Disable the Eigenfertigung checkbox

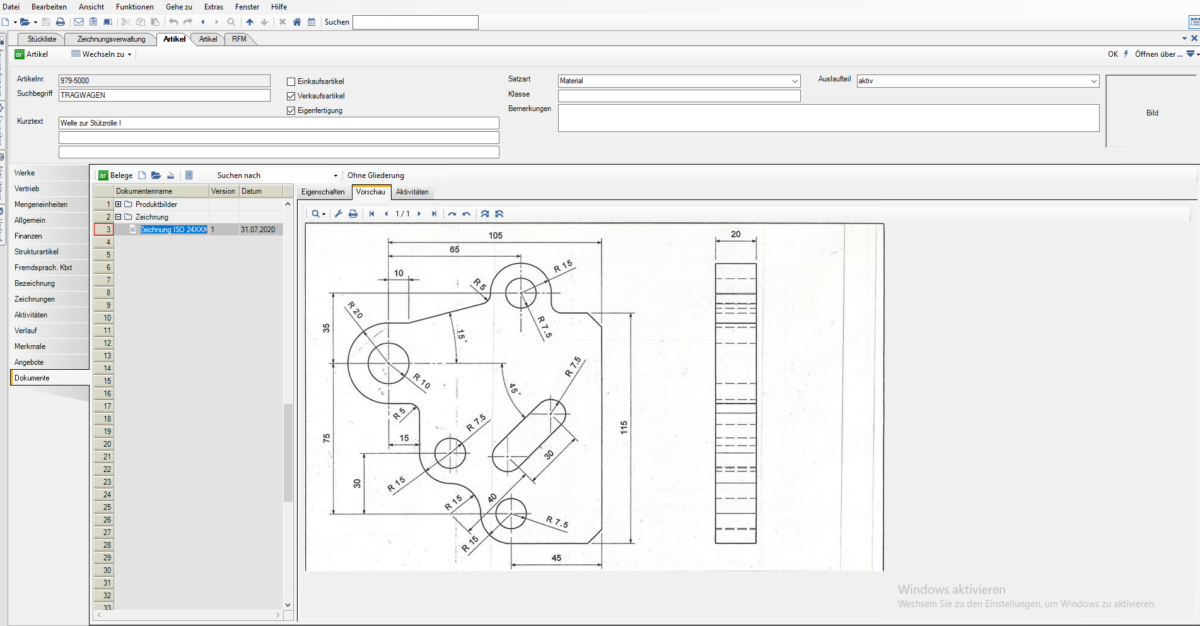(291, 110)
